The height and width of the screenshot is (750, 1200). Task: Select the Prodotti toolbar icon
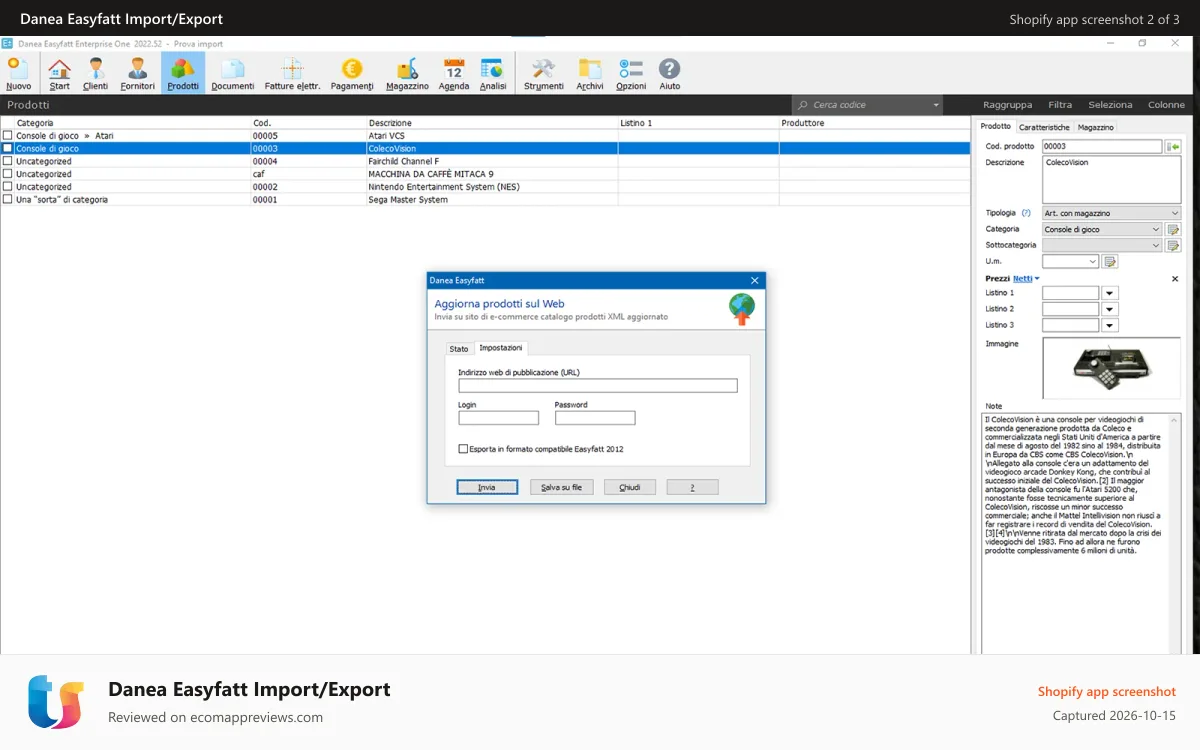coord(183,74)
